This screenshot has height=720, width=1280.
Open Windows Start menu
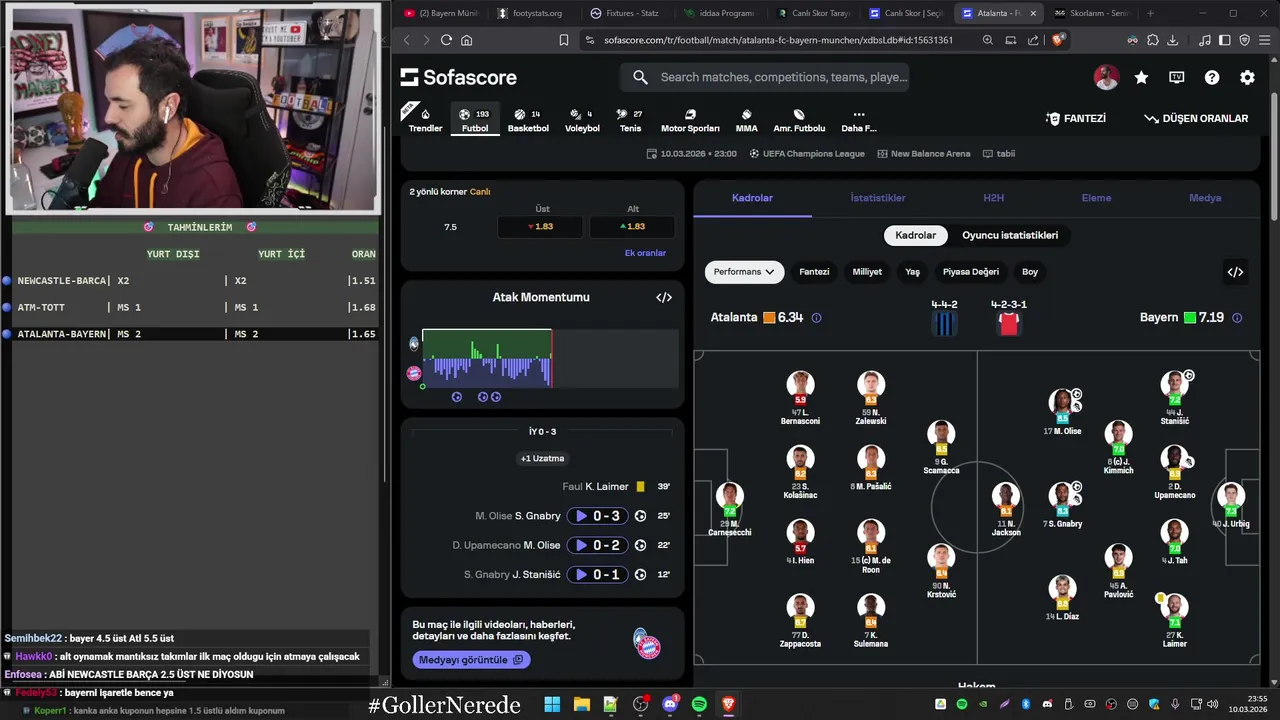pos(552,705)
